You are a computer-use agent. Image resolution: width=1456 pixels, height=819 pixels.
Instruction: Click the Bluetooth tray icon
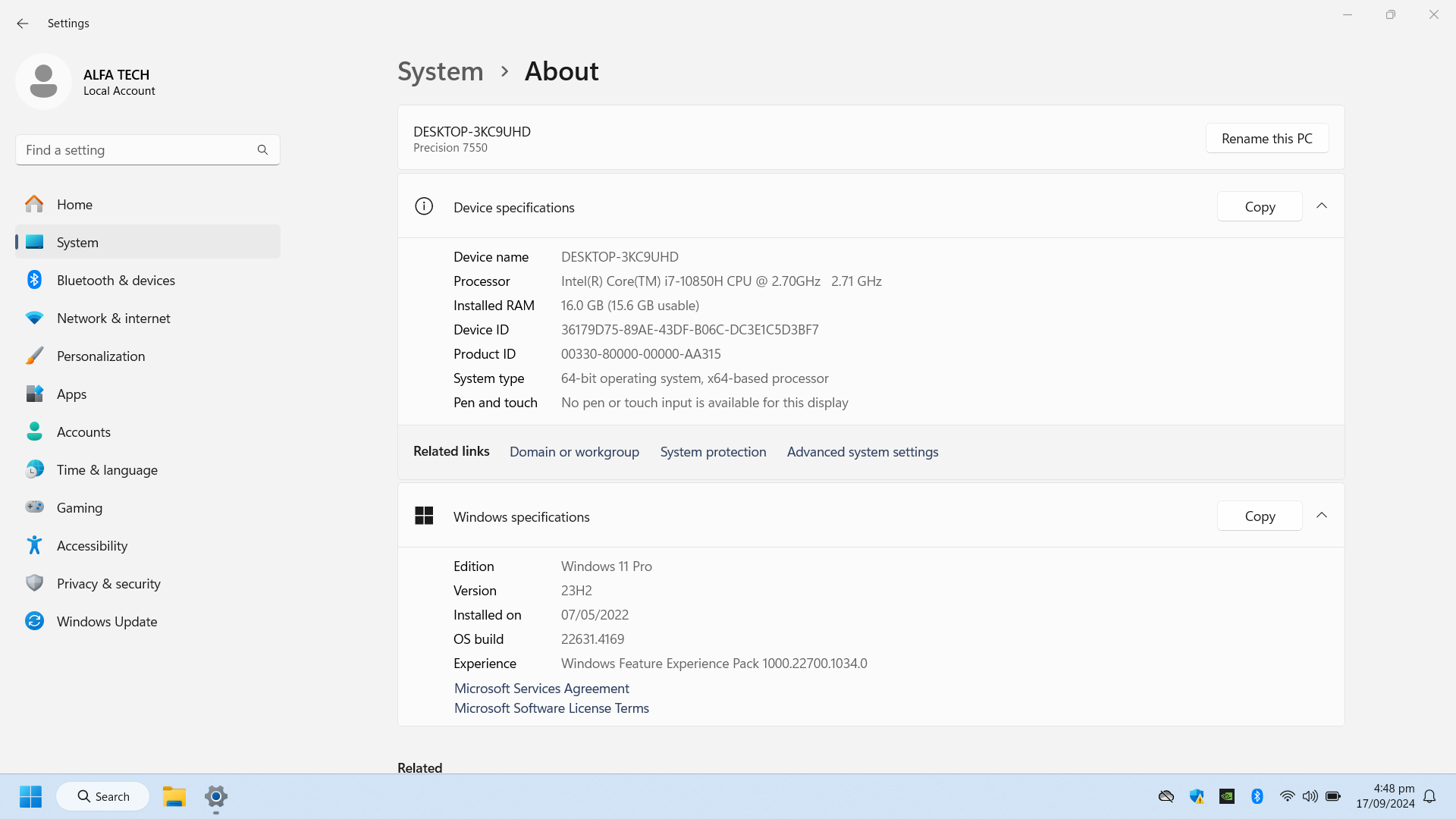coord(1257,796)
